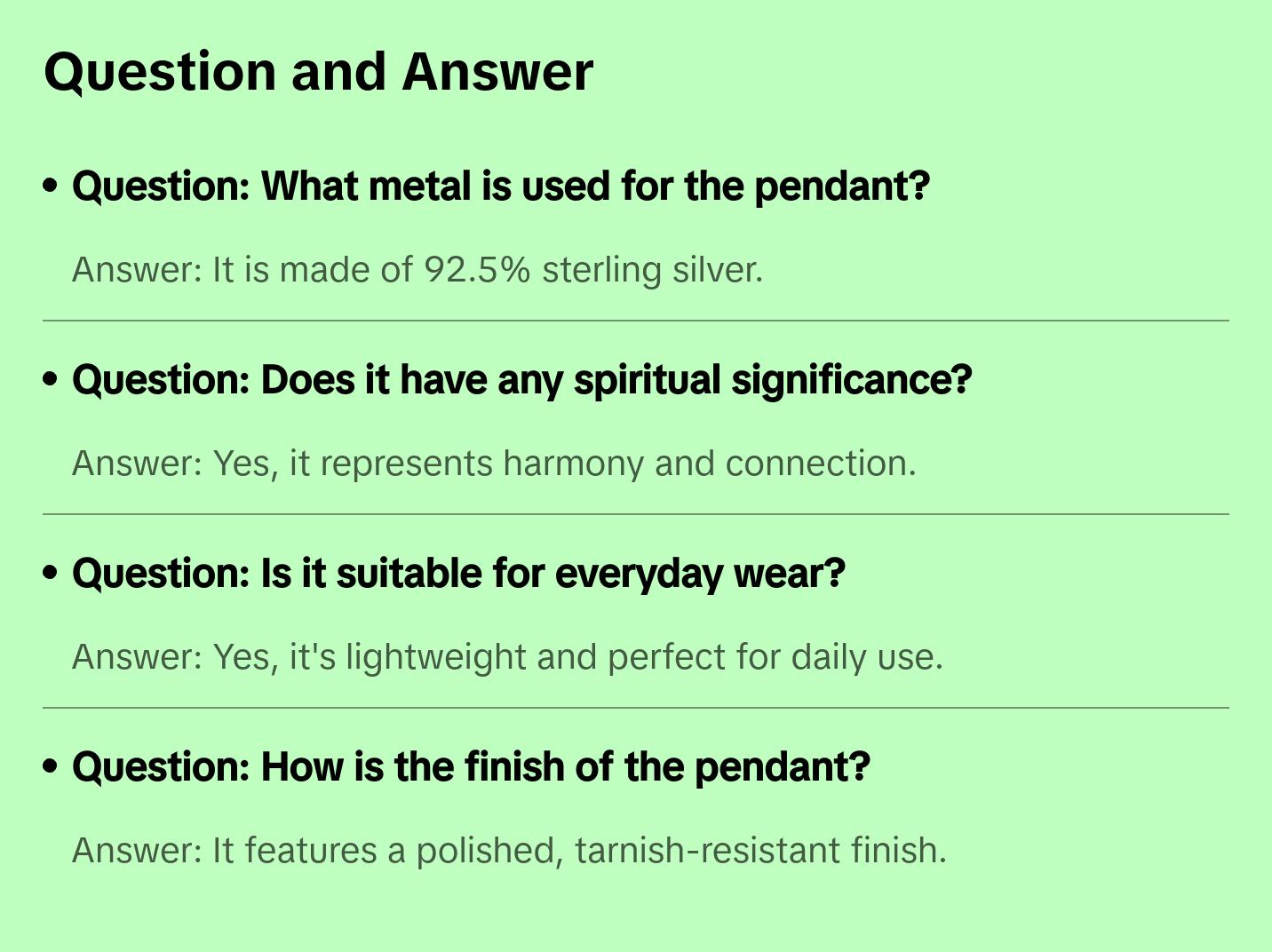Click the word "harmony" in the second answer
Screen dimensions: 1272x952
coord(573,464)
